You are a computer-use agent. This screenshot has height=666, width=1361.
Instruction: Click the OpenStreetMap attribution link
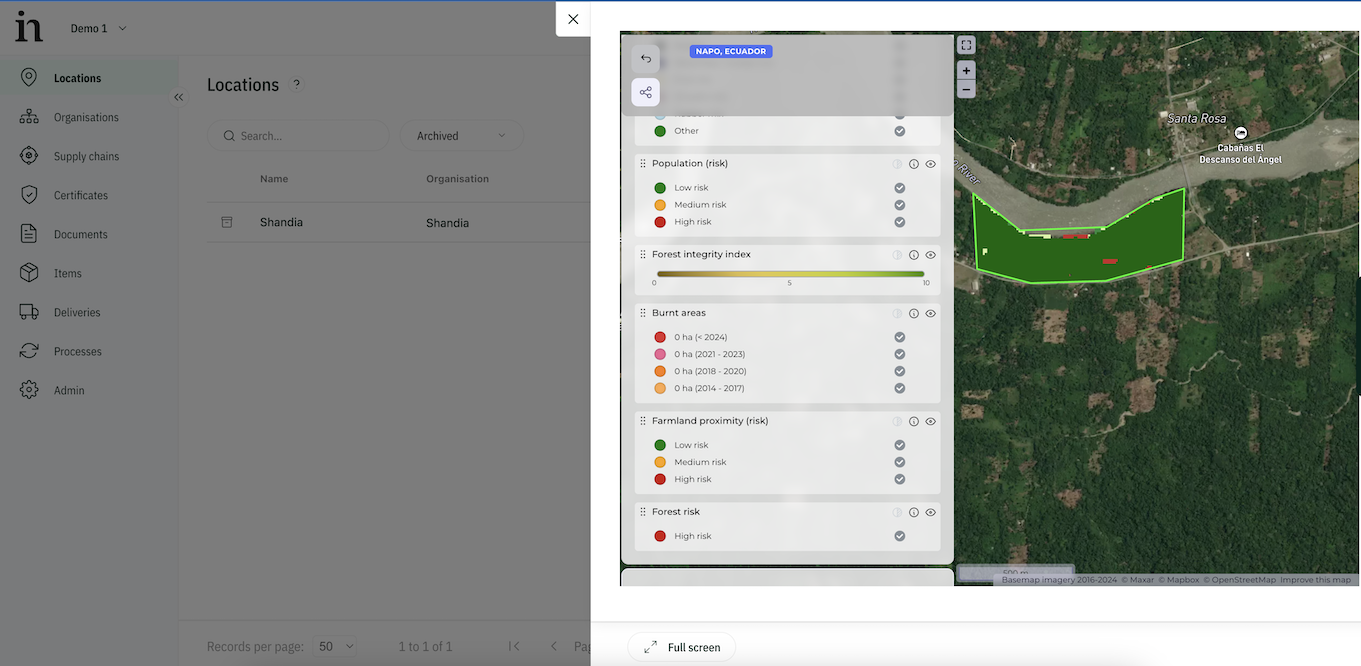pos(1239,580)
